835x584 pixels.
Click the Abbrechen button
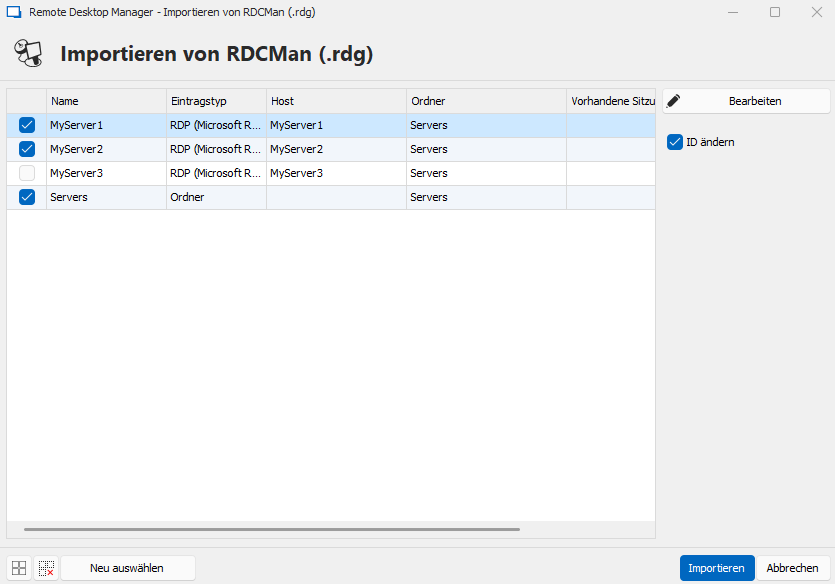point(792,568)
